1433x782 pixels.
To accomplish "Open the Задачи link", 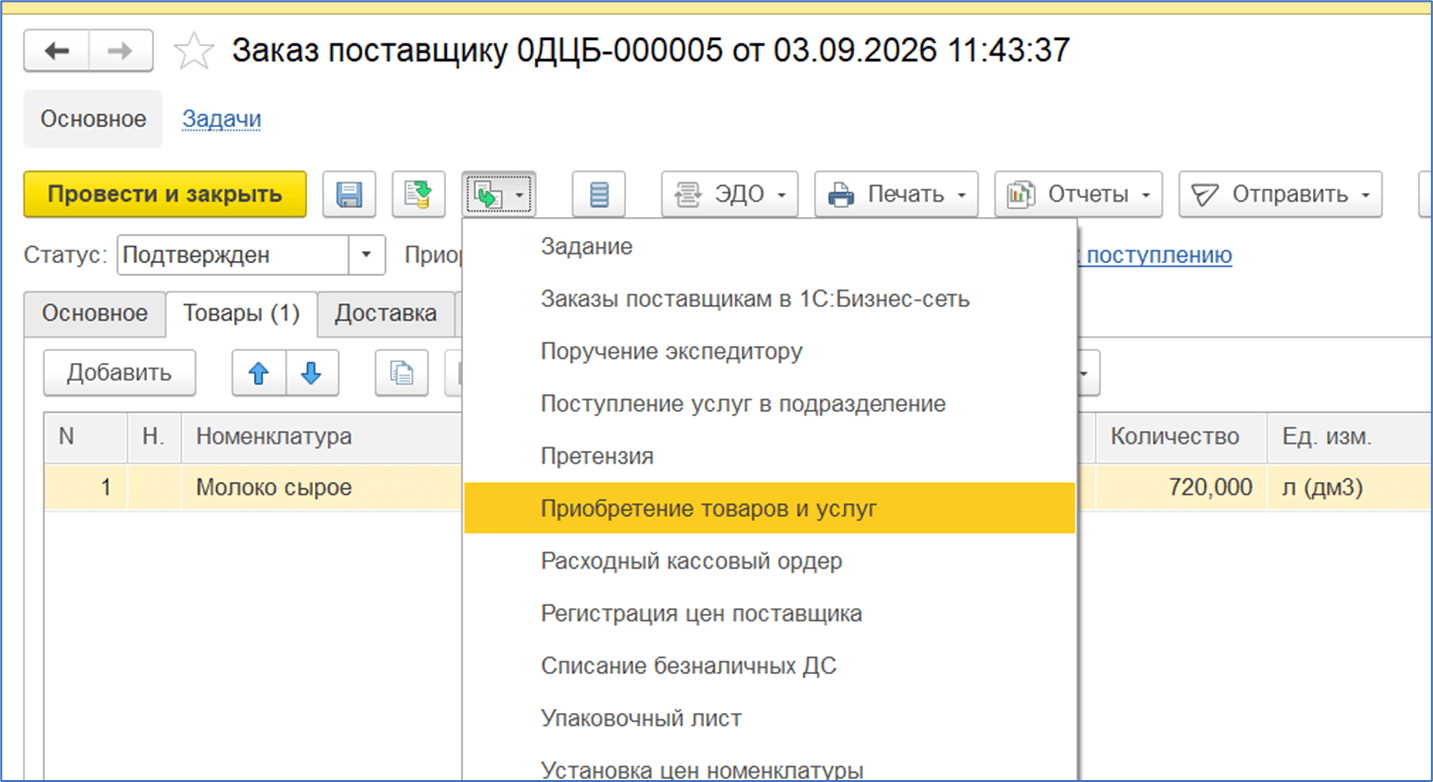I will click(221, 119).
